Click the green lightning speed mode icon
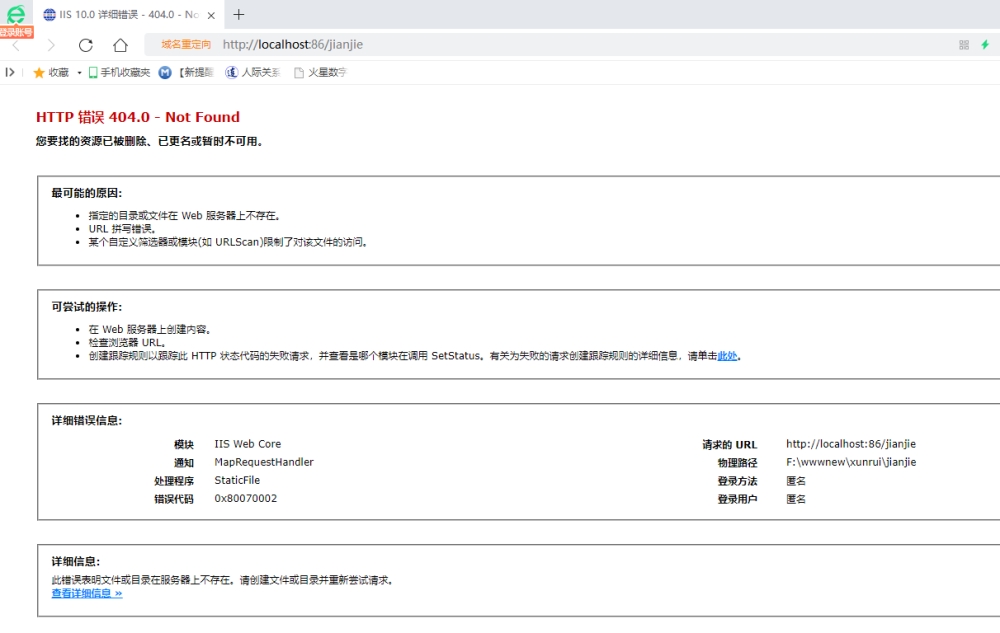The height and width of the screenshot is (633, 1000). click(985, 45)
